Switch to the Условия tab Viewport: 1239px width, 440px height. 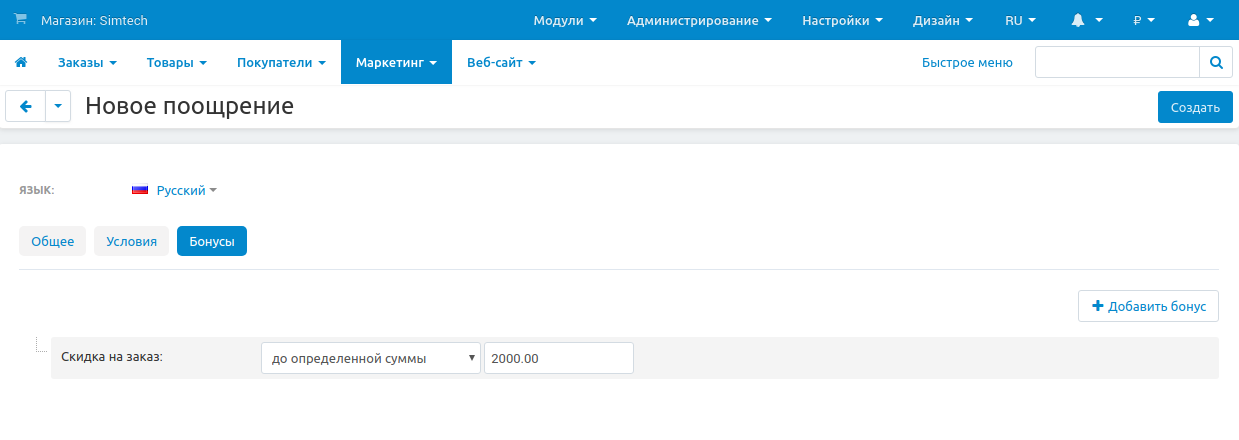point(131,241)
